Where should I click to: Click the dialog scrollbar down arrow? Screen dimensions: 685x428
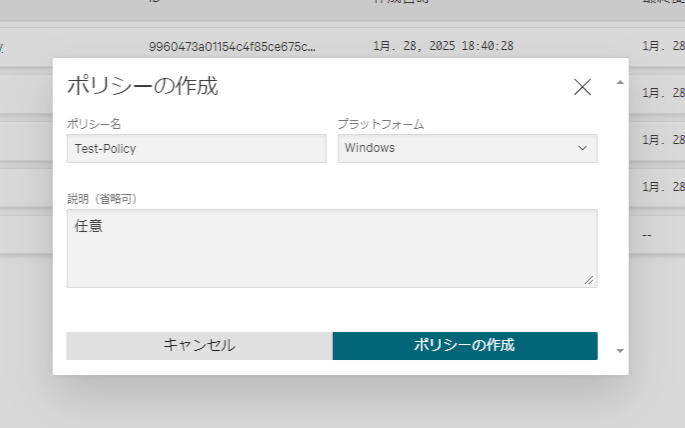point(619,351)
